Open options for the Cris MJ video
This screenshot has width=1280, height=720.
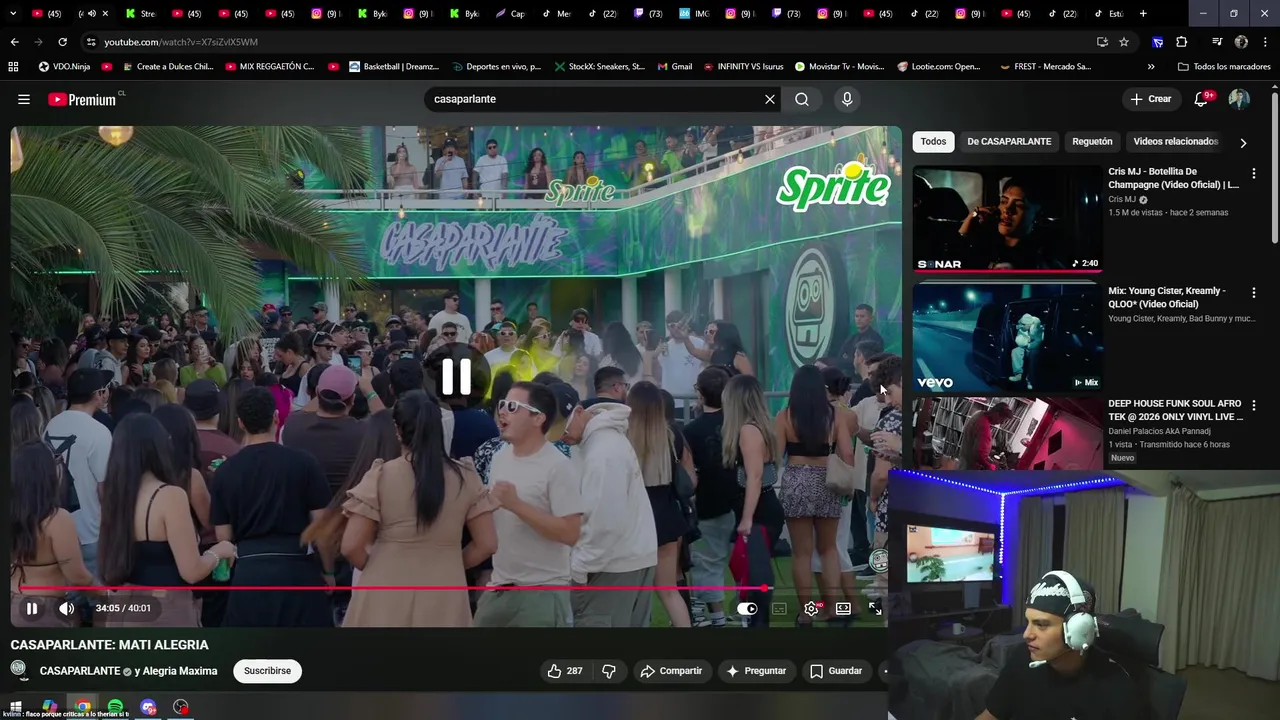[x=1254, y=173]
